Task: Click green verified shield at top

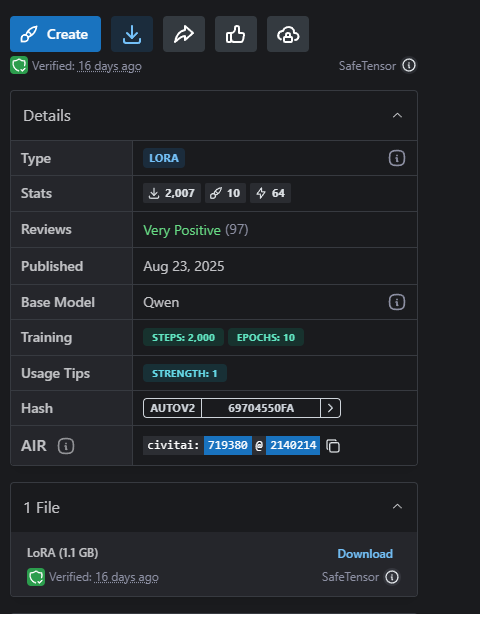Action: tap(19, 65)
